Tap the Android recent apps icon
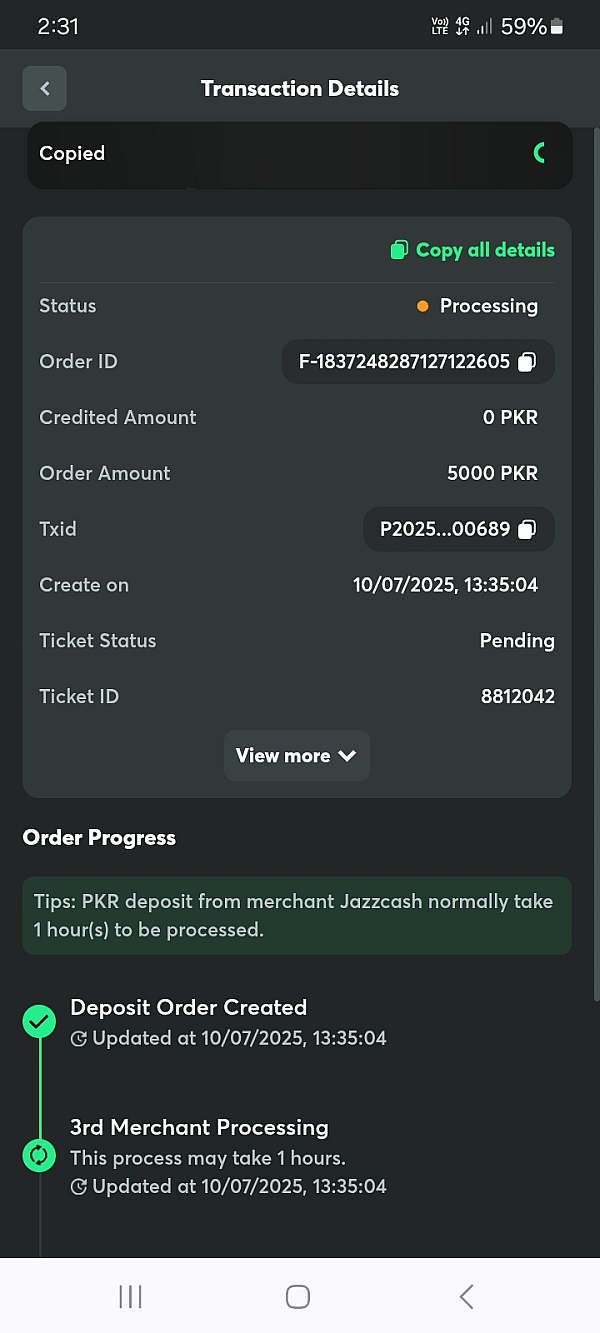 coord(130,1297)
